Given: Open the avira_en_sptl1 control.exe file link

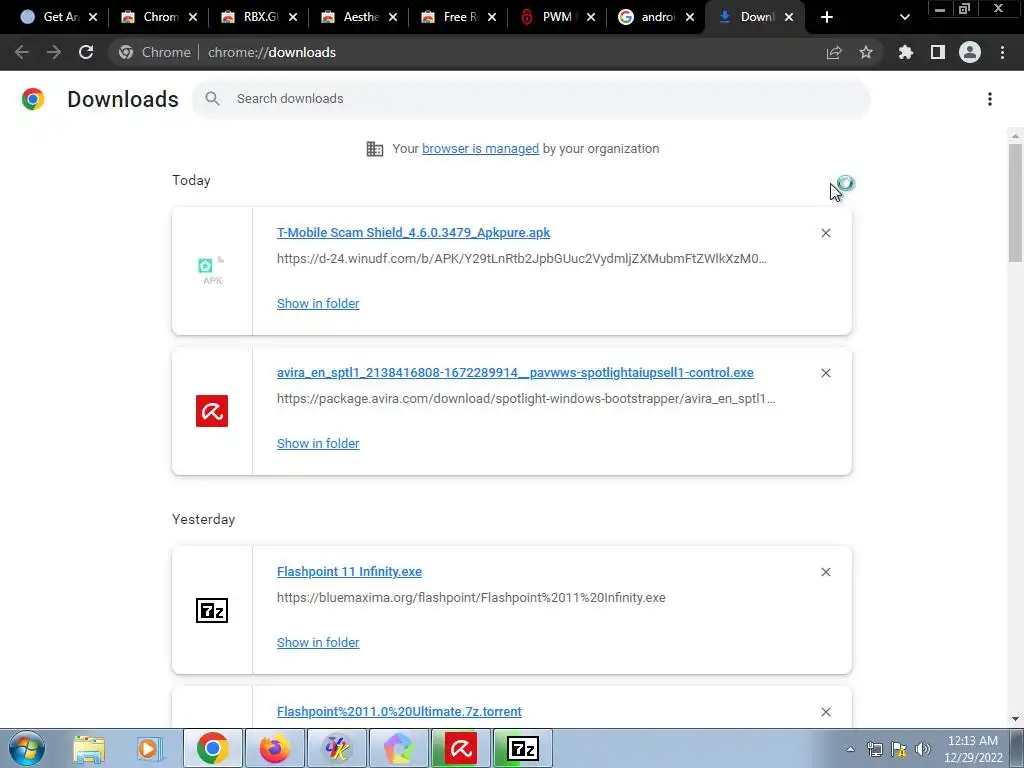Looking at the screenshot, I should click(x=515, y=372).
